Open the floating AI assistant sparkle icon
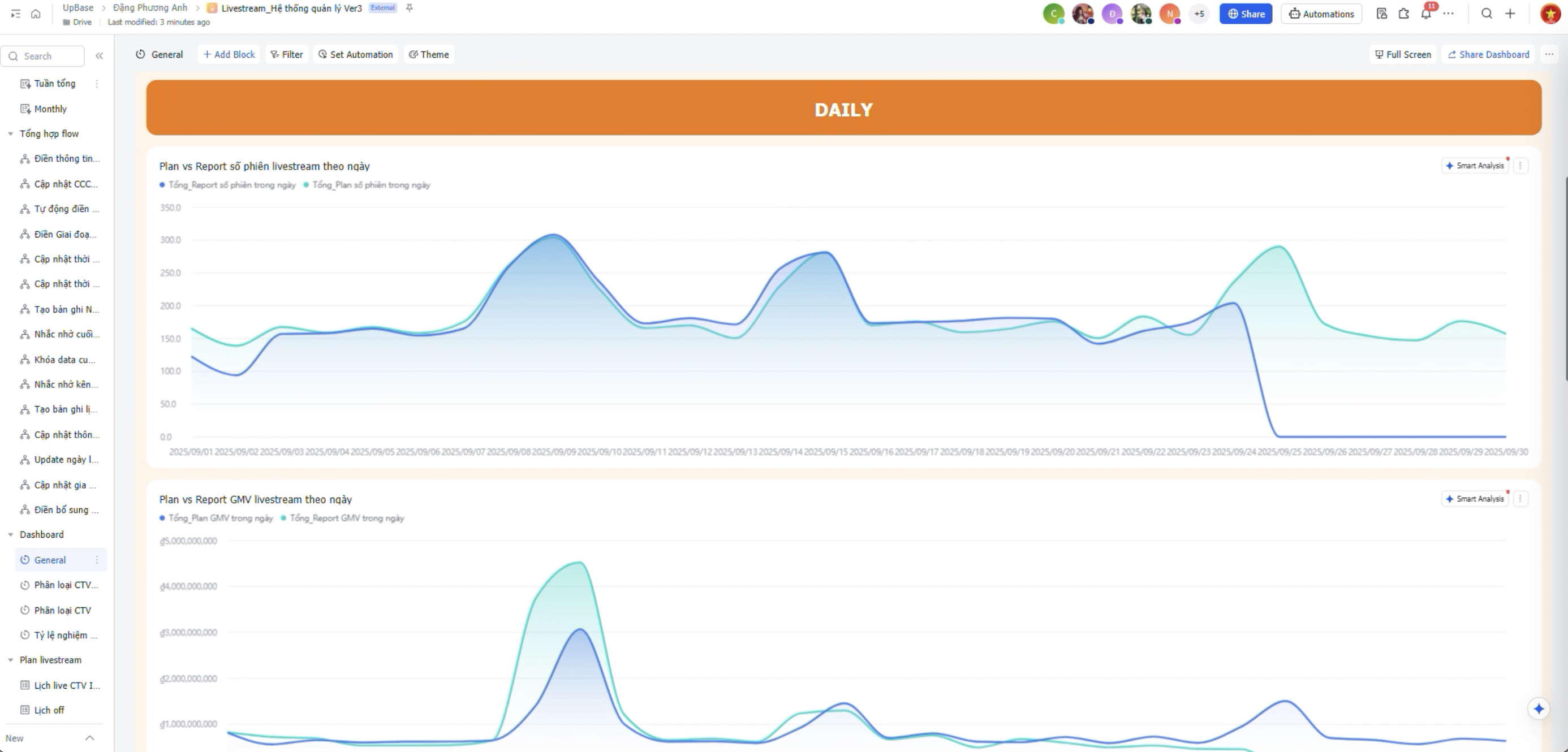 click(1538, 709)
